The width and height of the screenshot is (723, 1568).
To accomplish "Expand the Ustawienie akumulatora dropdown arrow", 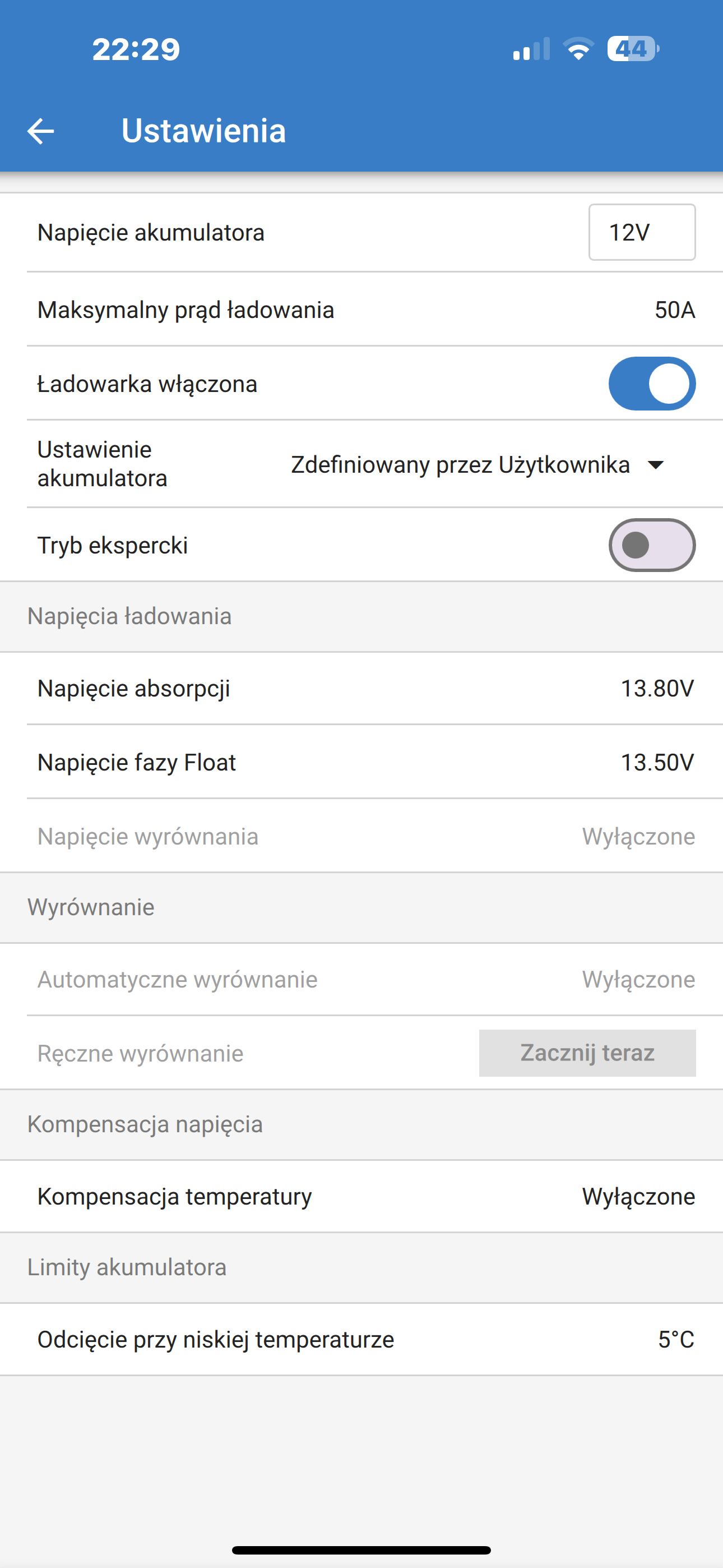I will 655,465.
